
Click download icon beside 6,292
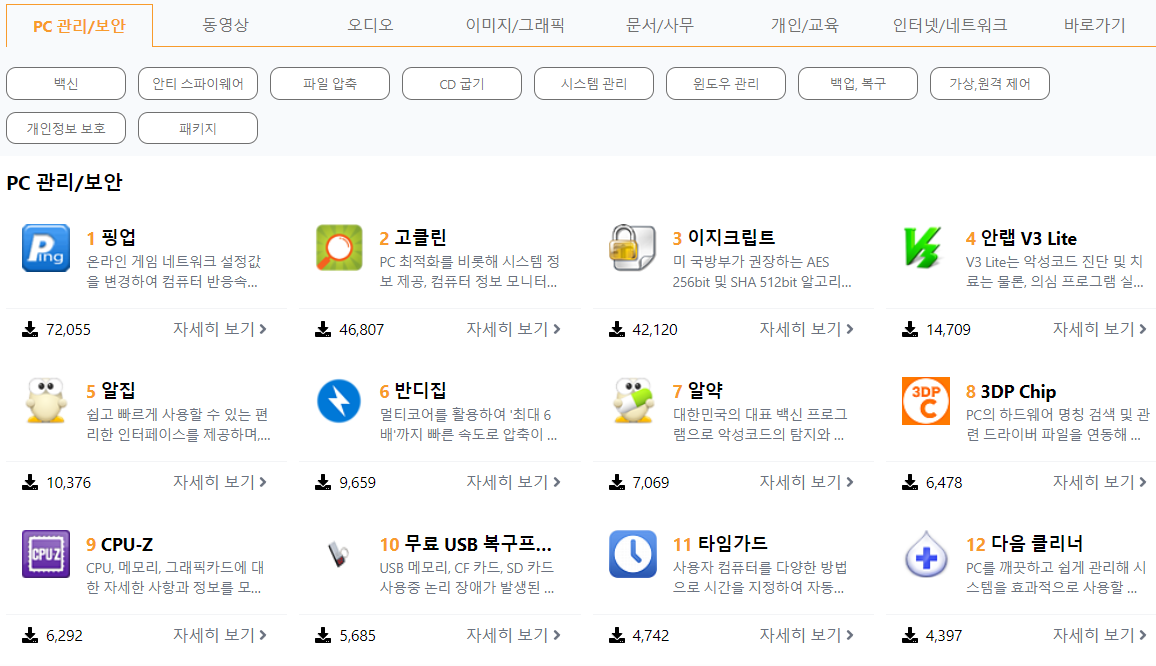coord(30,635)
